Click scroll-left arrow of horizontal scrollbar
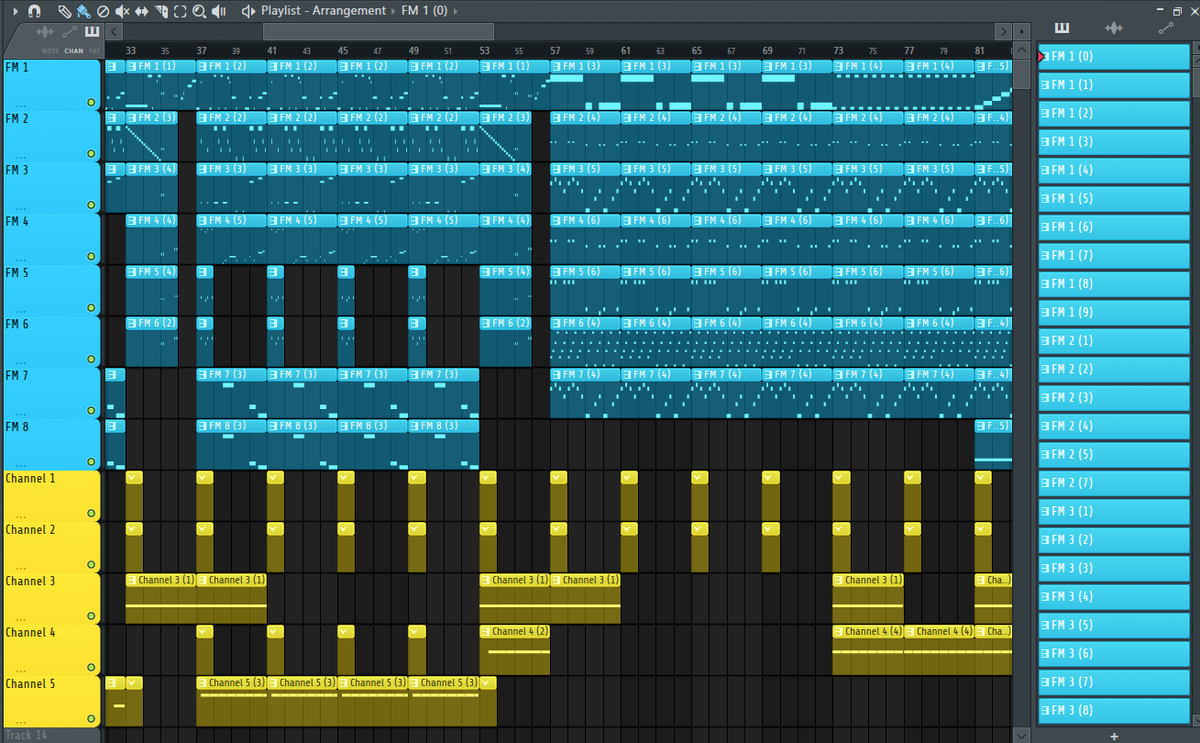 pos(115,32)
